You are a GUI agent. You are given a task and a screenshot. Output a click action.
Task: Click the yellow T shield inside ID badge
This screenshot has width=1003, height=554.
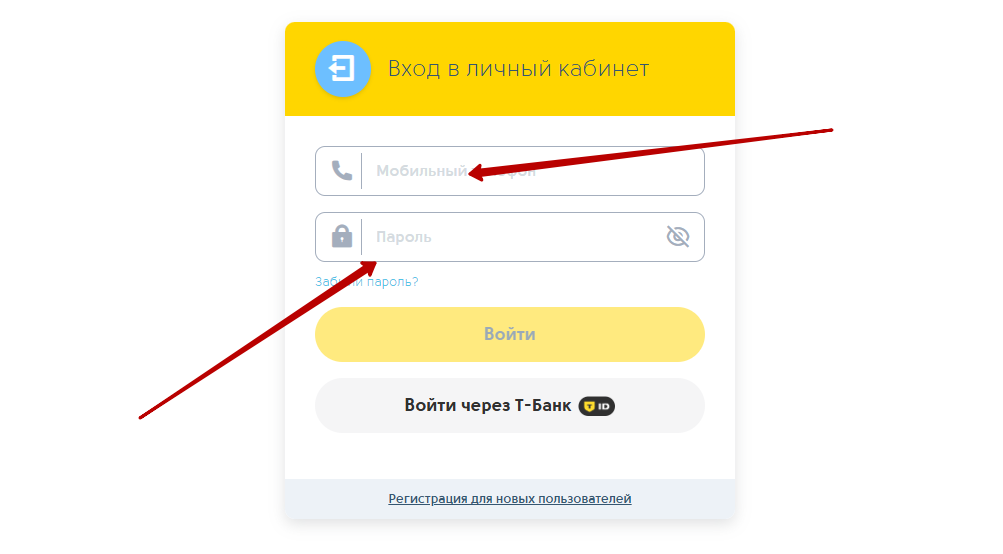(589, 406)
